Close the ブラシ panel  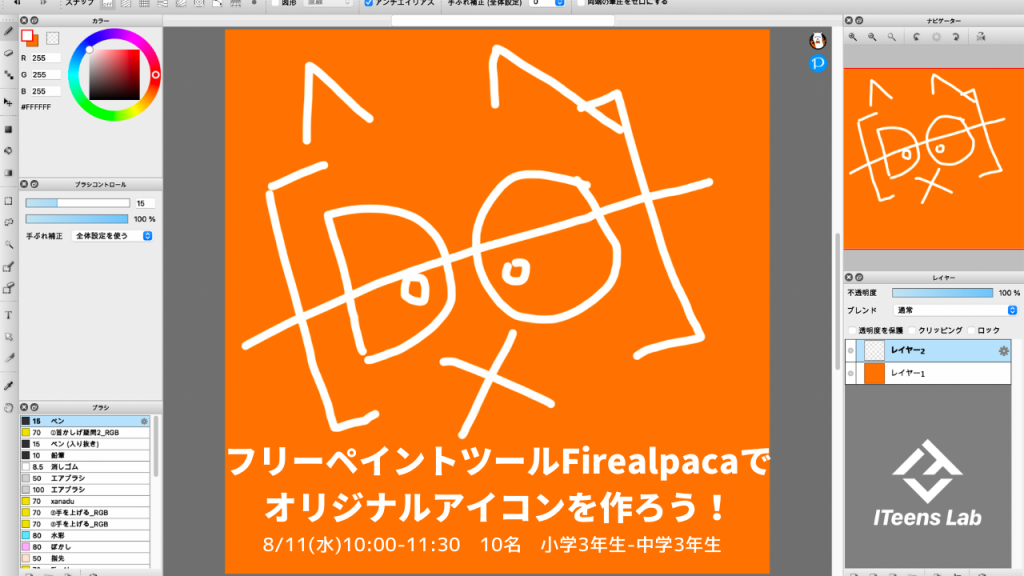[24, 407]
